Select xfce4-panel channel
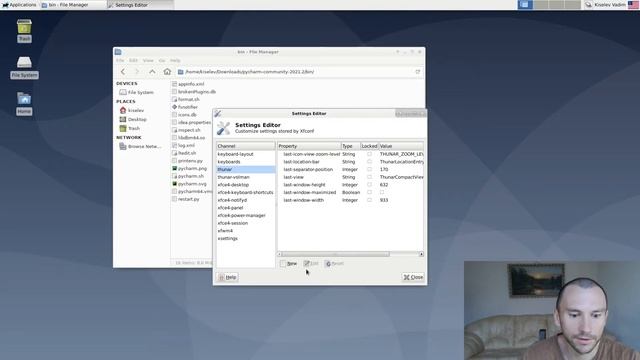Image resolution: width=640 pixels, height=360 pixels. pos(246,208)
